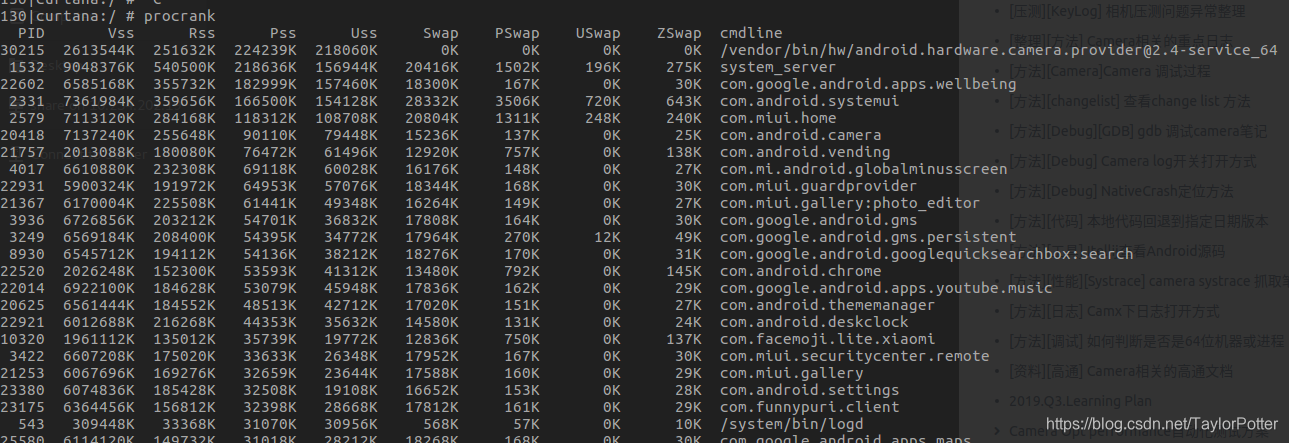
Task: Select the cmdline column header
Action: (751, 34)
